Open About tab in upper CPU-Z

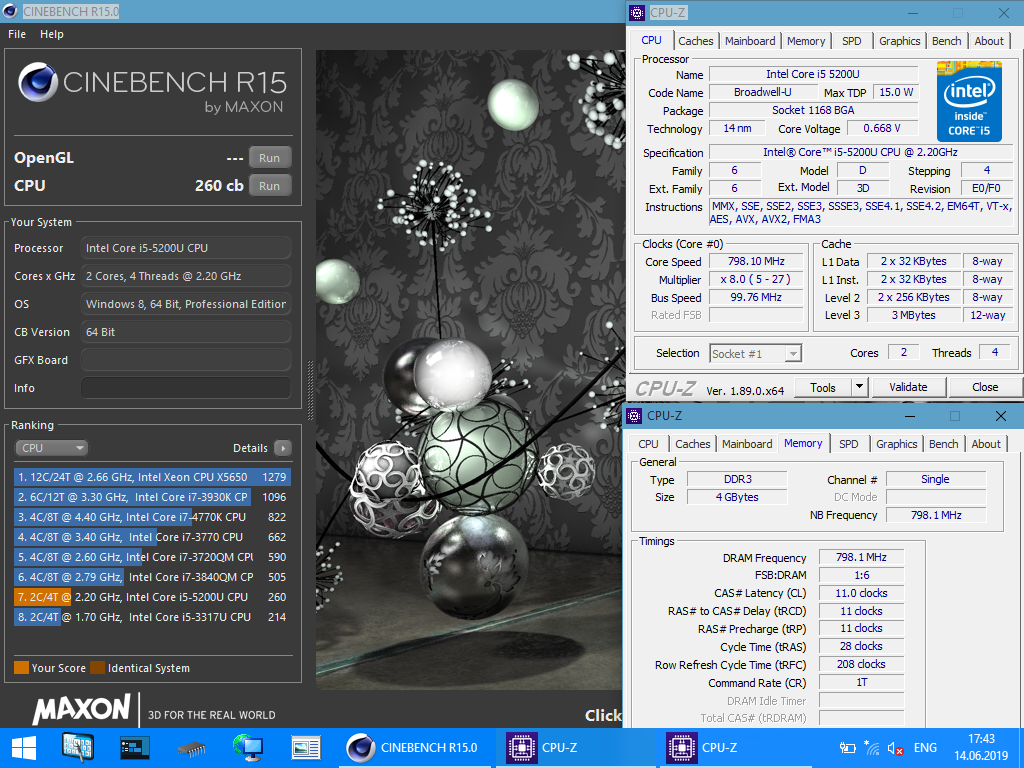point(989,40)
